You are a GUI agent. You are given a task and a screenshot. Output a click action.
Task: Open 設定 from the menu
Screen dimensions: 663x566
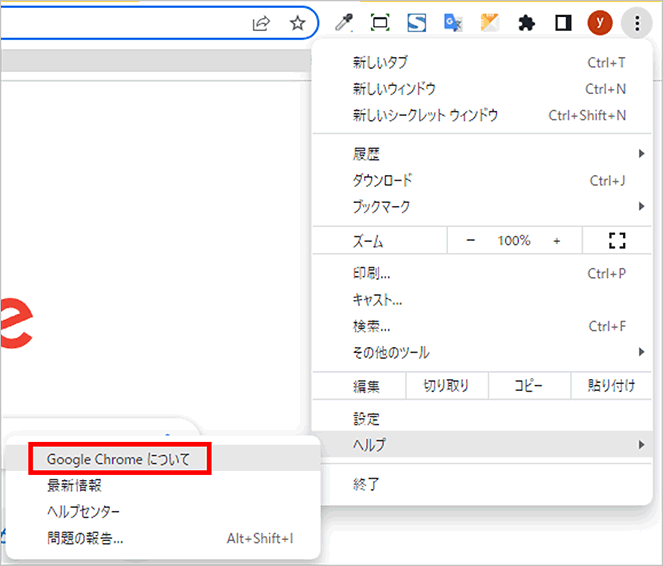pyautogui.click(x=482, y=418)
